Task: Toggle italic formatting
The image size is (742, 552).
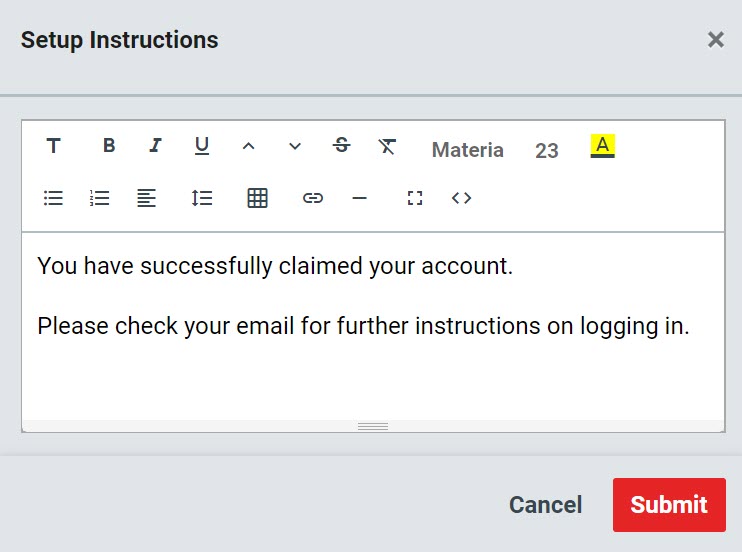Action: pyautogui.click(x=155, y=146)
